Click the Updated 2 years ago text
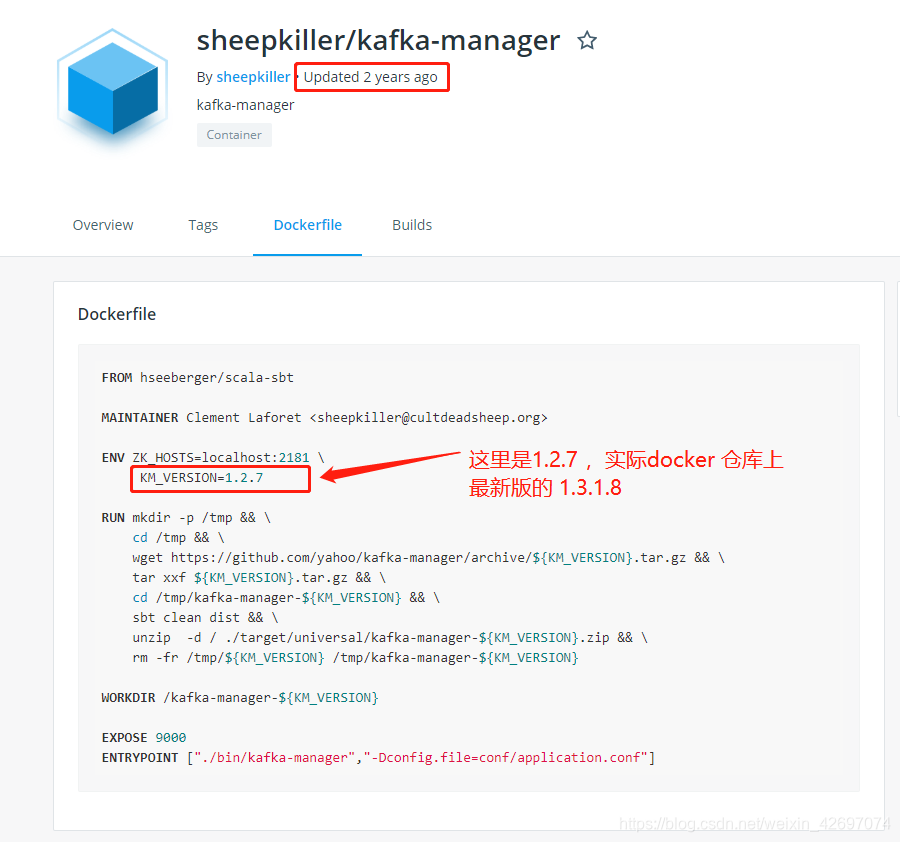This screenshot has width=900, height=842. [371, 76]
